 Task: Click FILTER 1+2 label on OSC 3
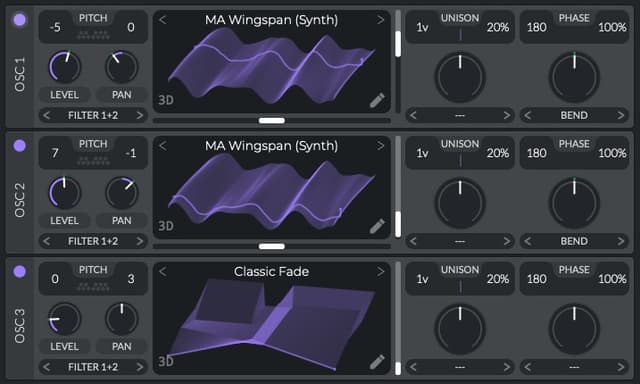(x=93, y=367)
